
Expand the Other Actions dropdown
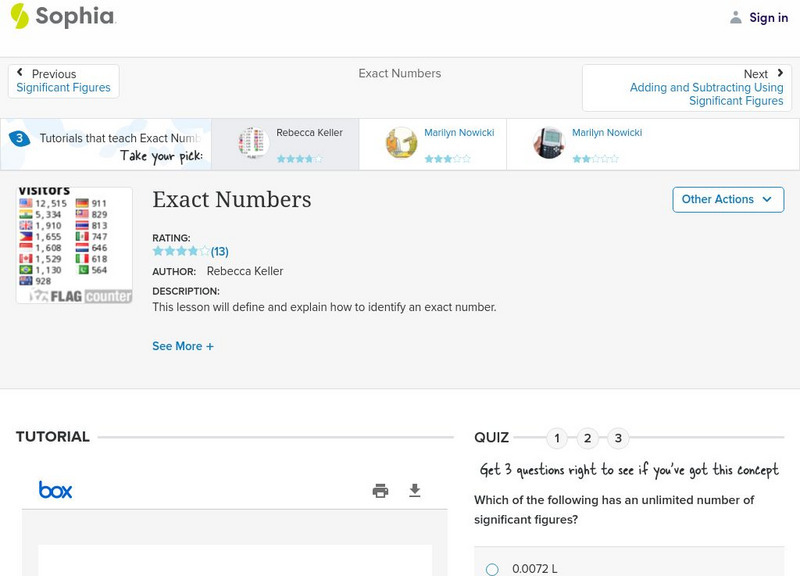coord(728,199)
